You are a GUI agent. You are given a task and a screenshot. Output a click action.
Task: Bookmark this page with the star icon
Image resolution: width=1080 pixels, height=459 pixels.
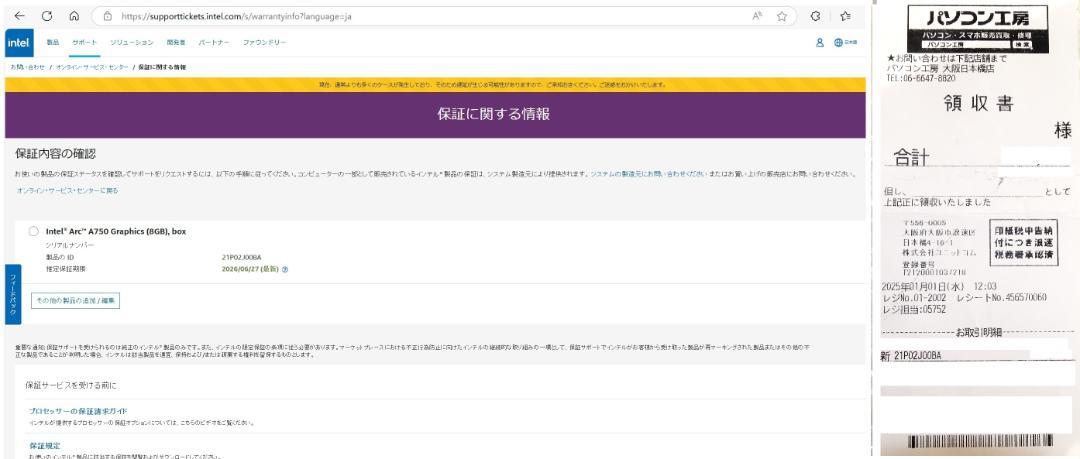click(782, 16)
